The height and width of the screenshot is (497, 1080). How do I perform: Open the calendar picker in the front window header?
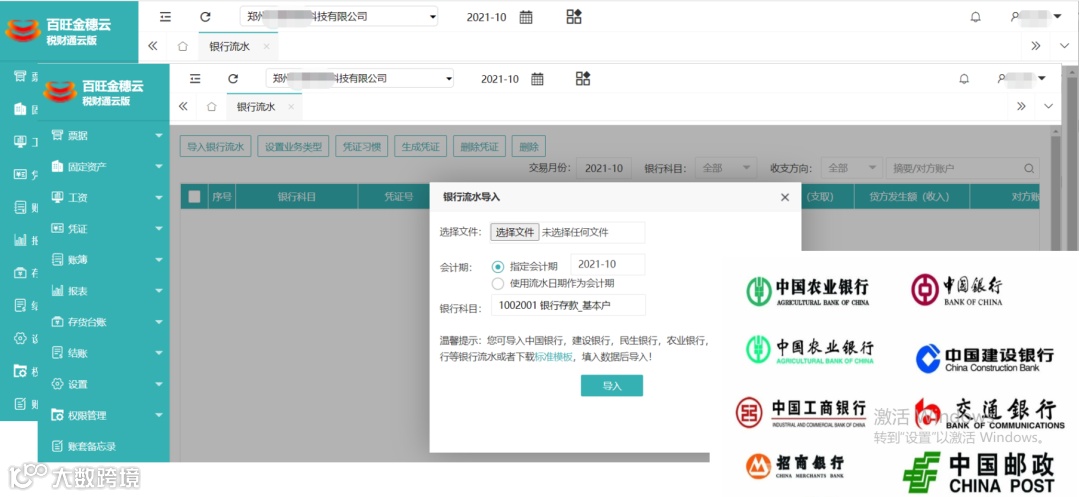(x=537, y=79)
